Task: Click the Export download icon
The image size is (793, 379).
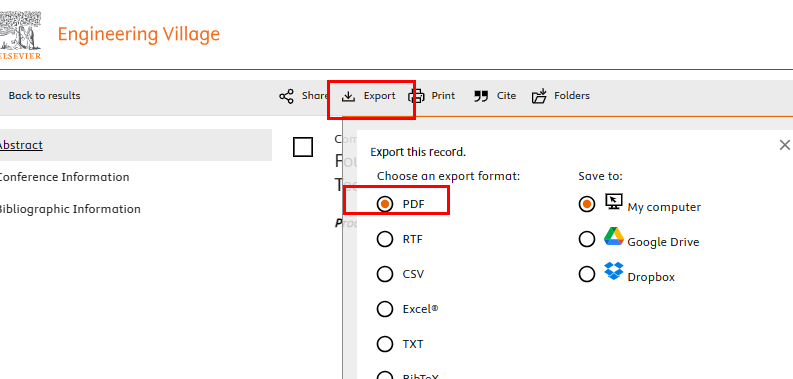Action: [x=348, y=96]
